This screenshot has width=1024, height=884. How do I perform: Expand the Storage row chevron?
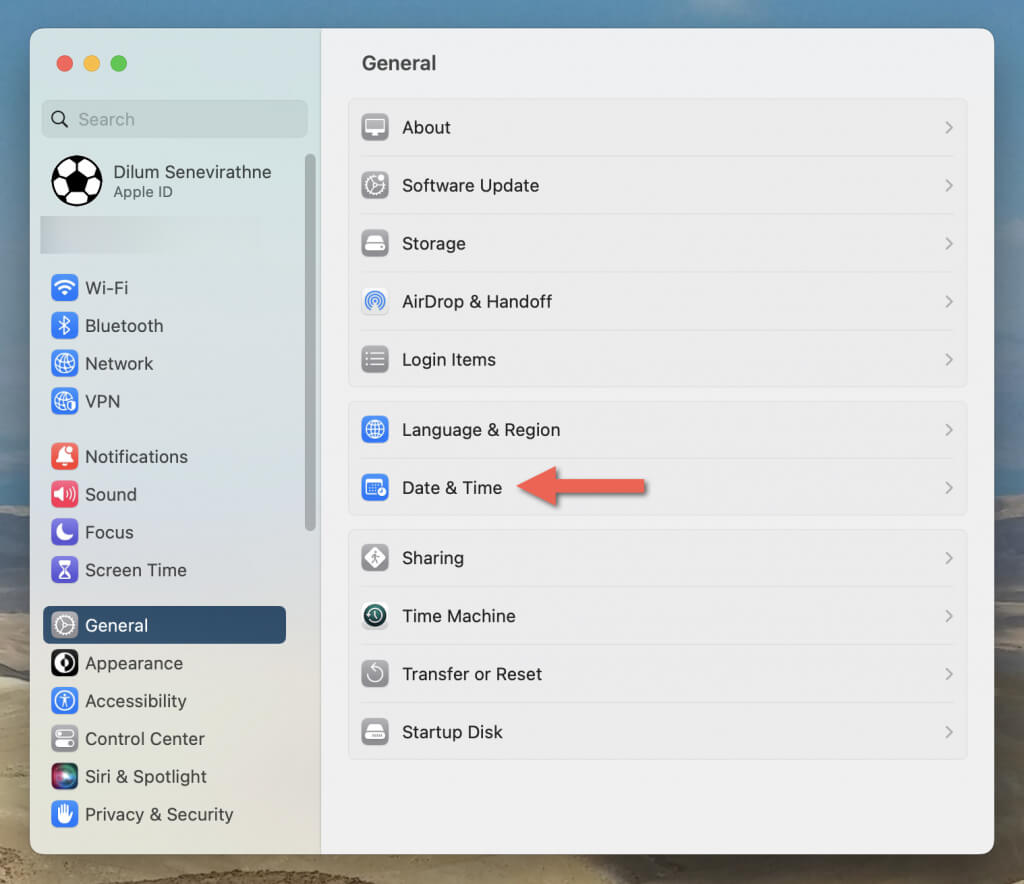[948, 244]
